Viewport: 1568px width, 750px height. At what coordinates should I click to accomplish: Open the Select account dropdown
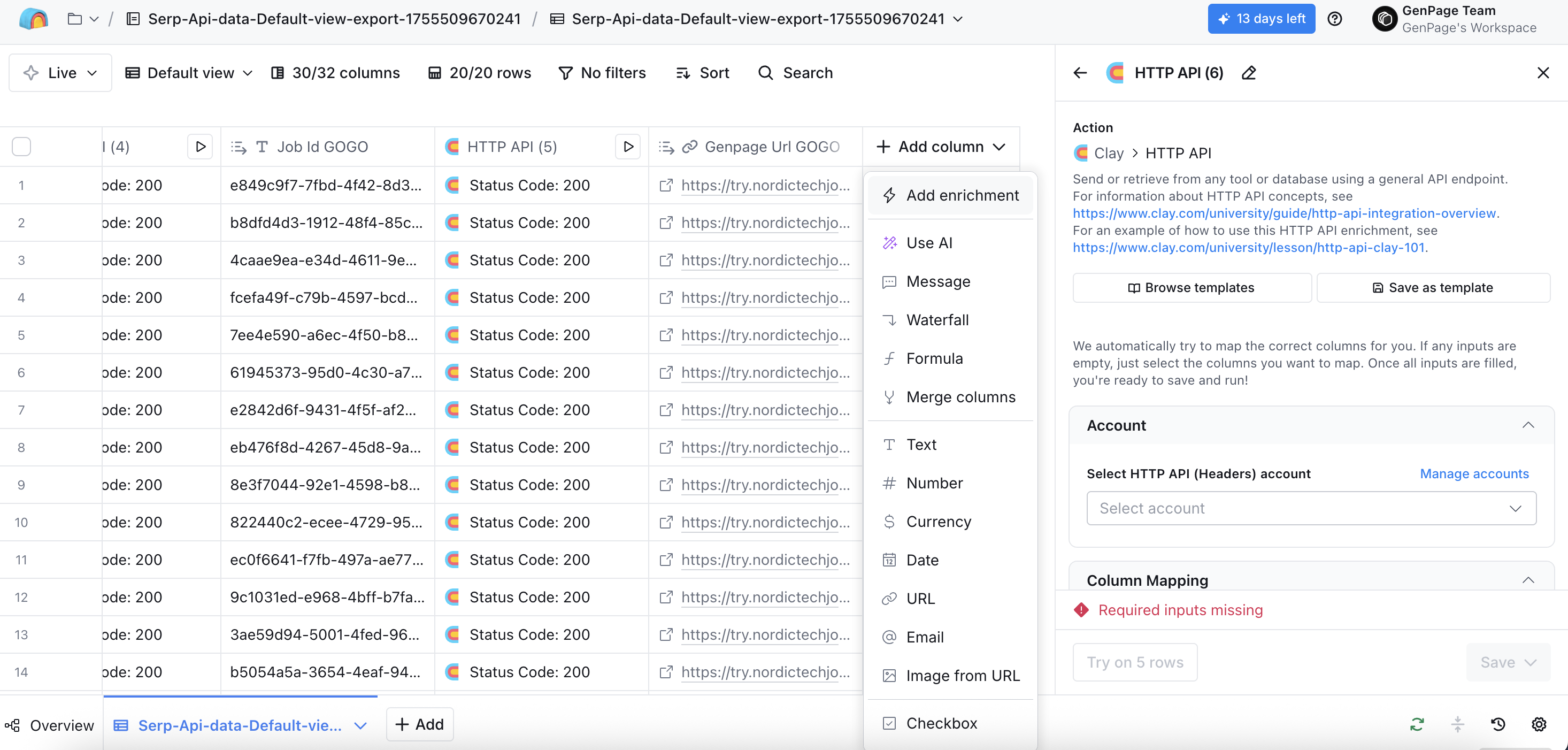point(1311,508)
